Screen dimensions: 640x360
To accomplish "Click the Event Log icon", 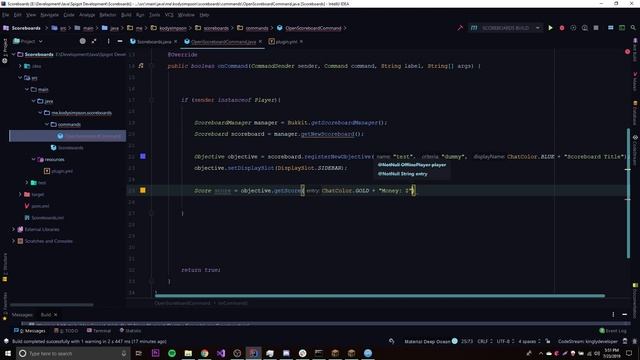I will (602, 331).
